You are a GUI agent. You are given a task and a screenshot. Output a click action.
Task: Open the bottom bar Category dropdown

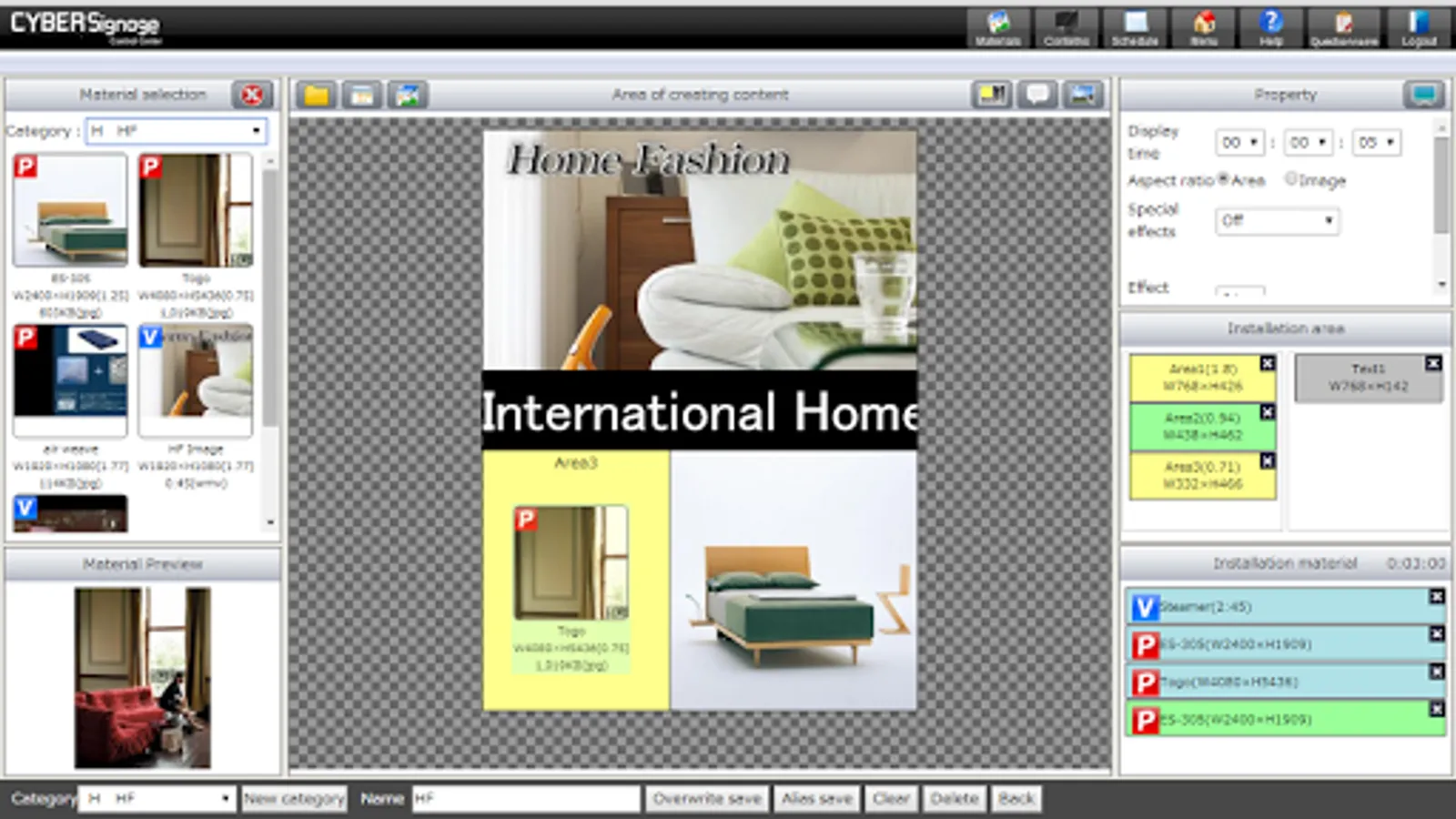tap(157, 799)
